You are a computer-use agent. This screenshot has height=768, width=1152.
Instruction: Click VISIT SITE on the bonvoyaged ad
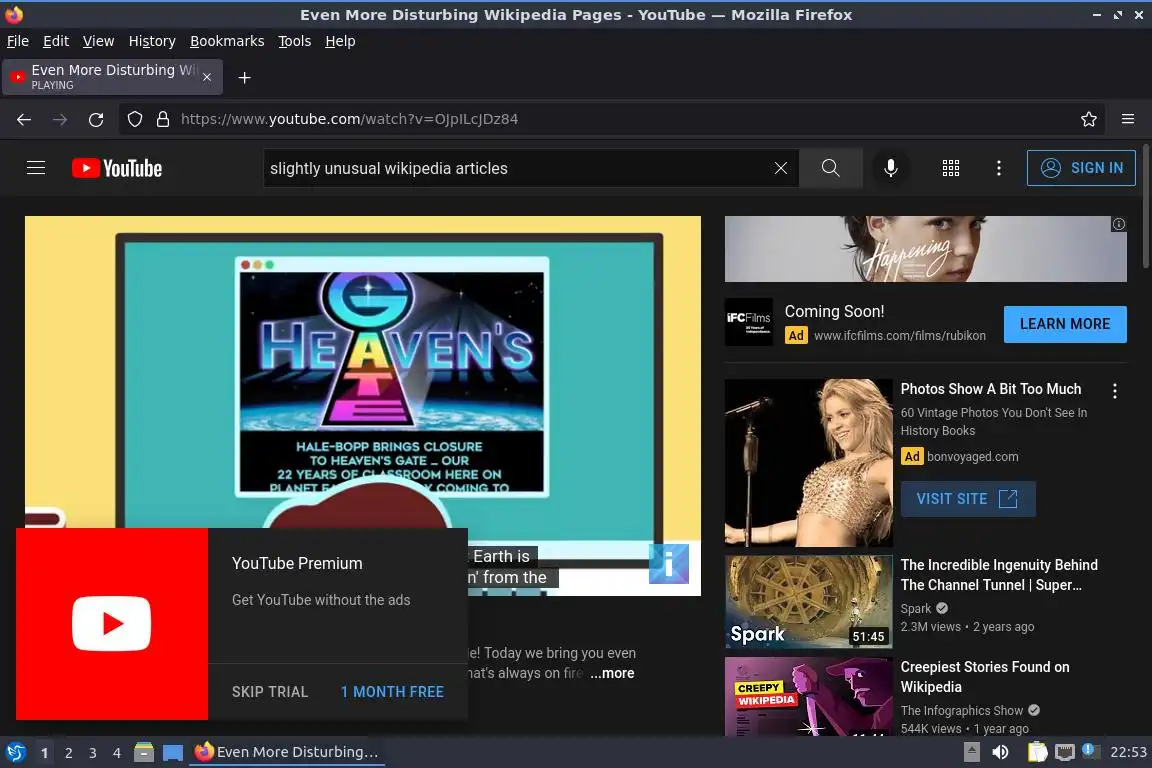968,499
